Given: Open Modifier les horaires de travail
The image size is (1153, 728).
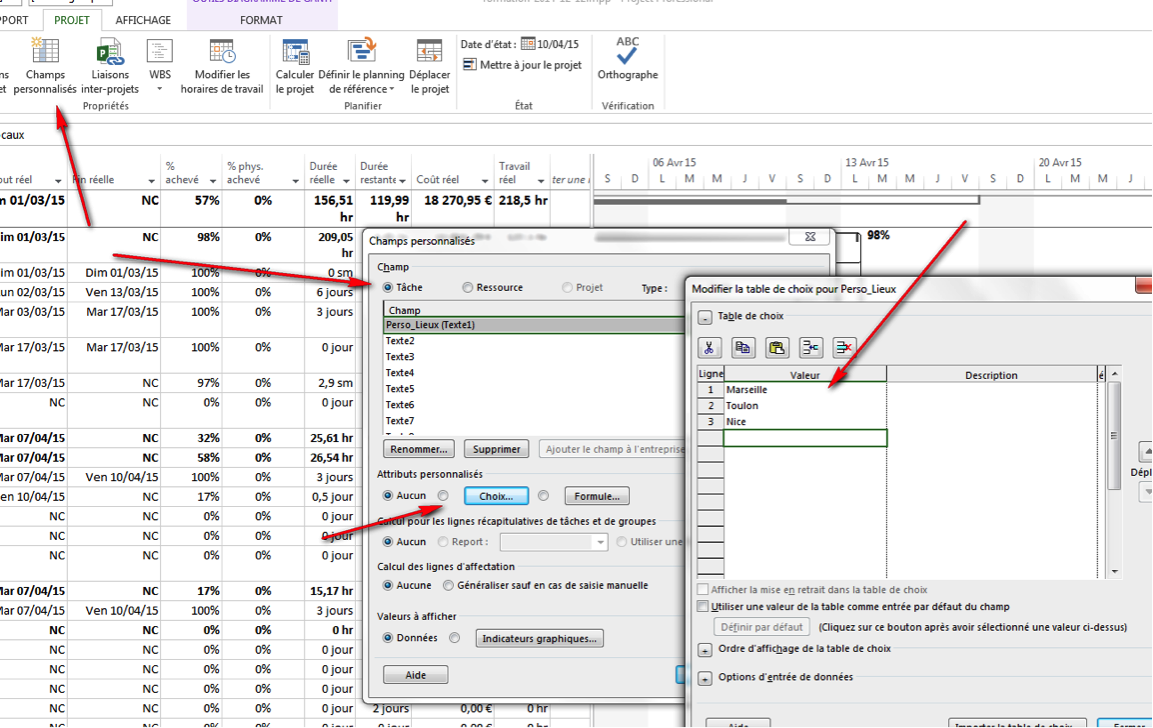Looking at the screenshot, I should click(x=221, y=66).
